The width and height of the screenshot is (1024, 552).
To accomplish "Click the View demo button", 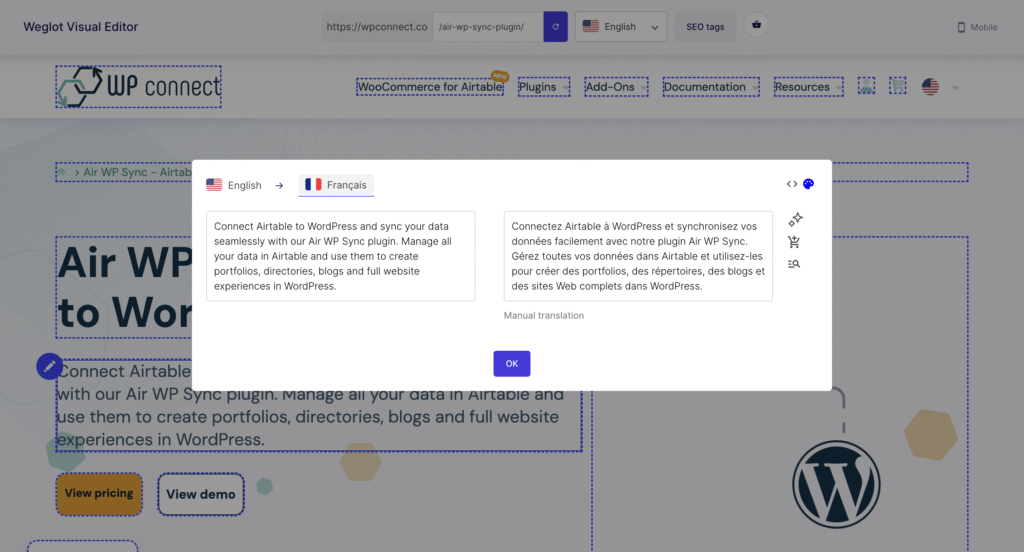I will point(200,495).
